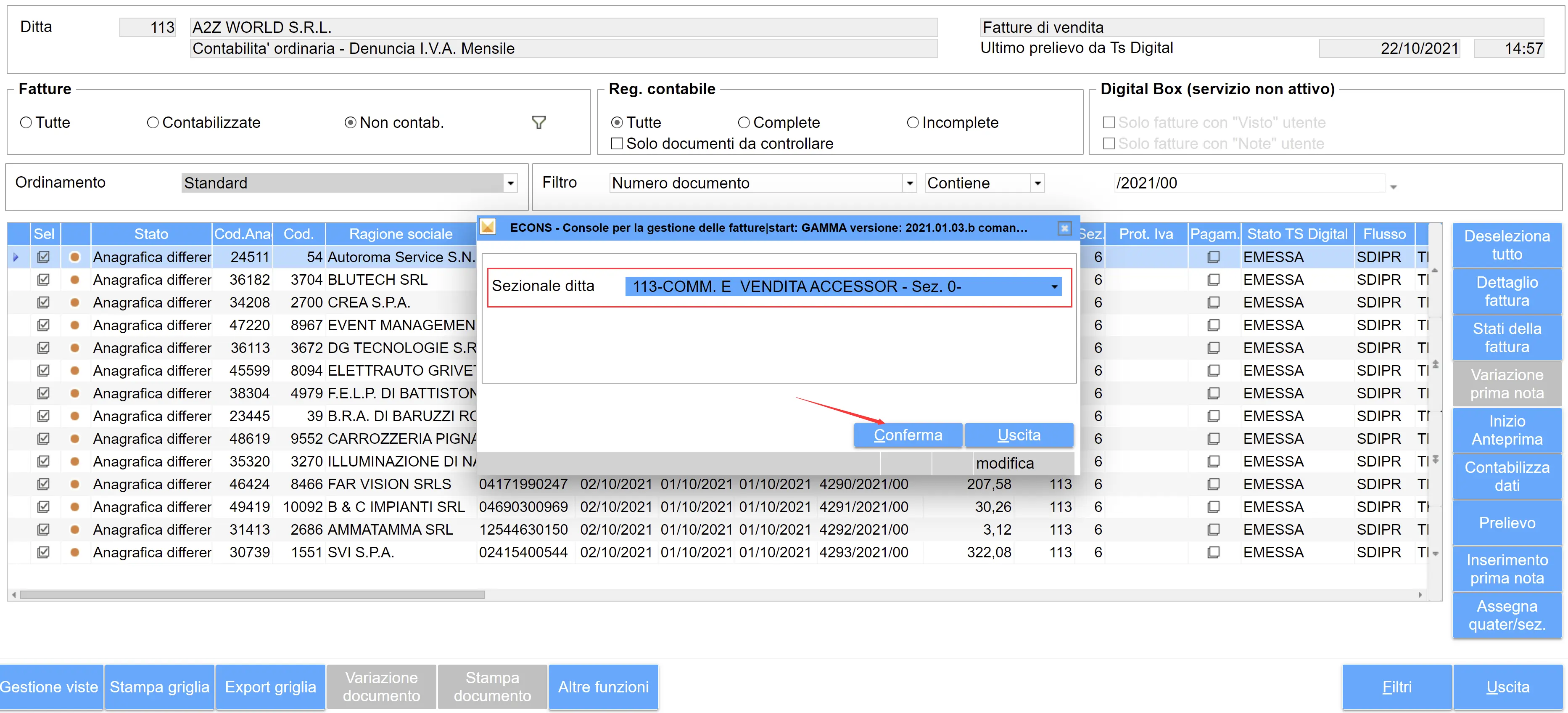
Task: Open the Contiene filter condition dropdown
Action: pos(1037,183)
